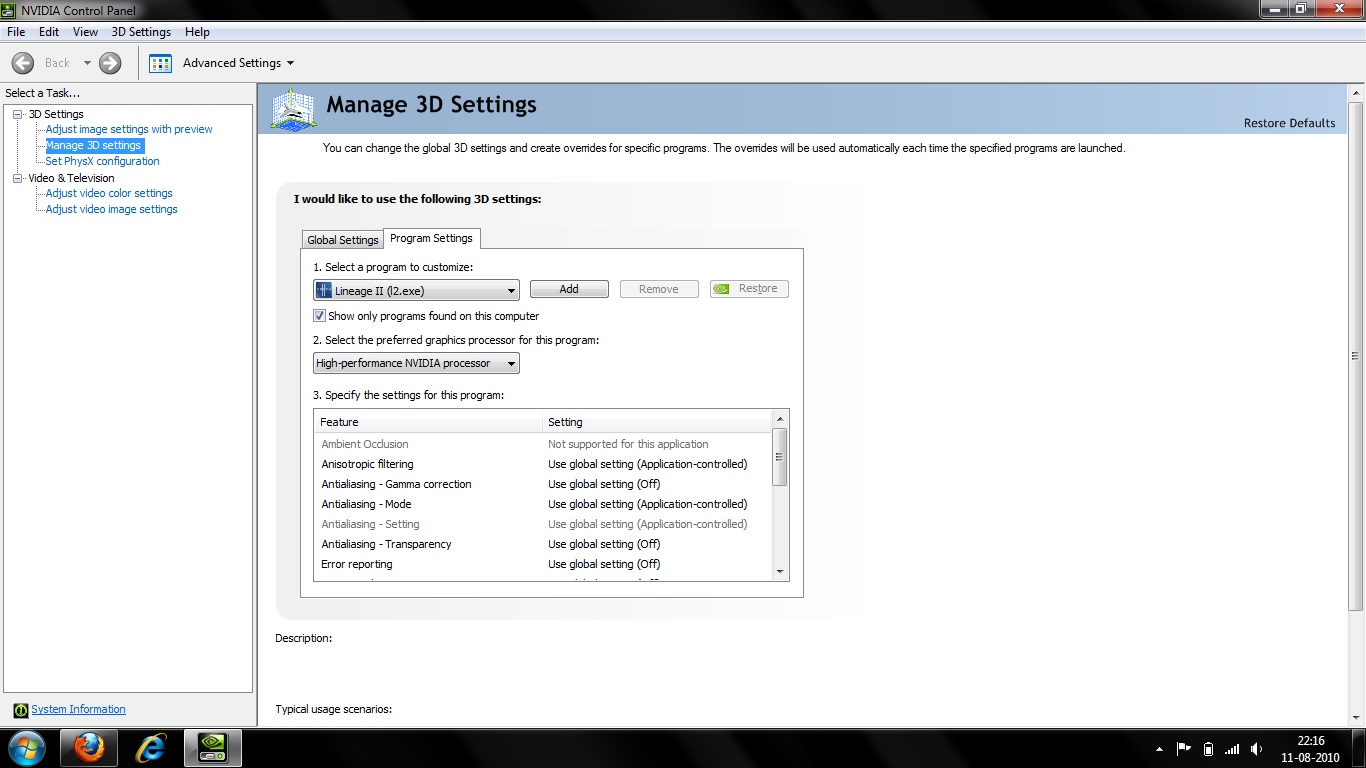
Task: Click the battery tray icon
Action: click(1208, 749)
